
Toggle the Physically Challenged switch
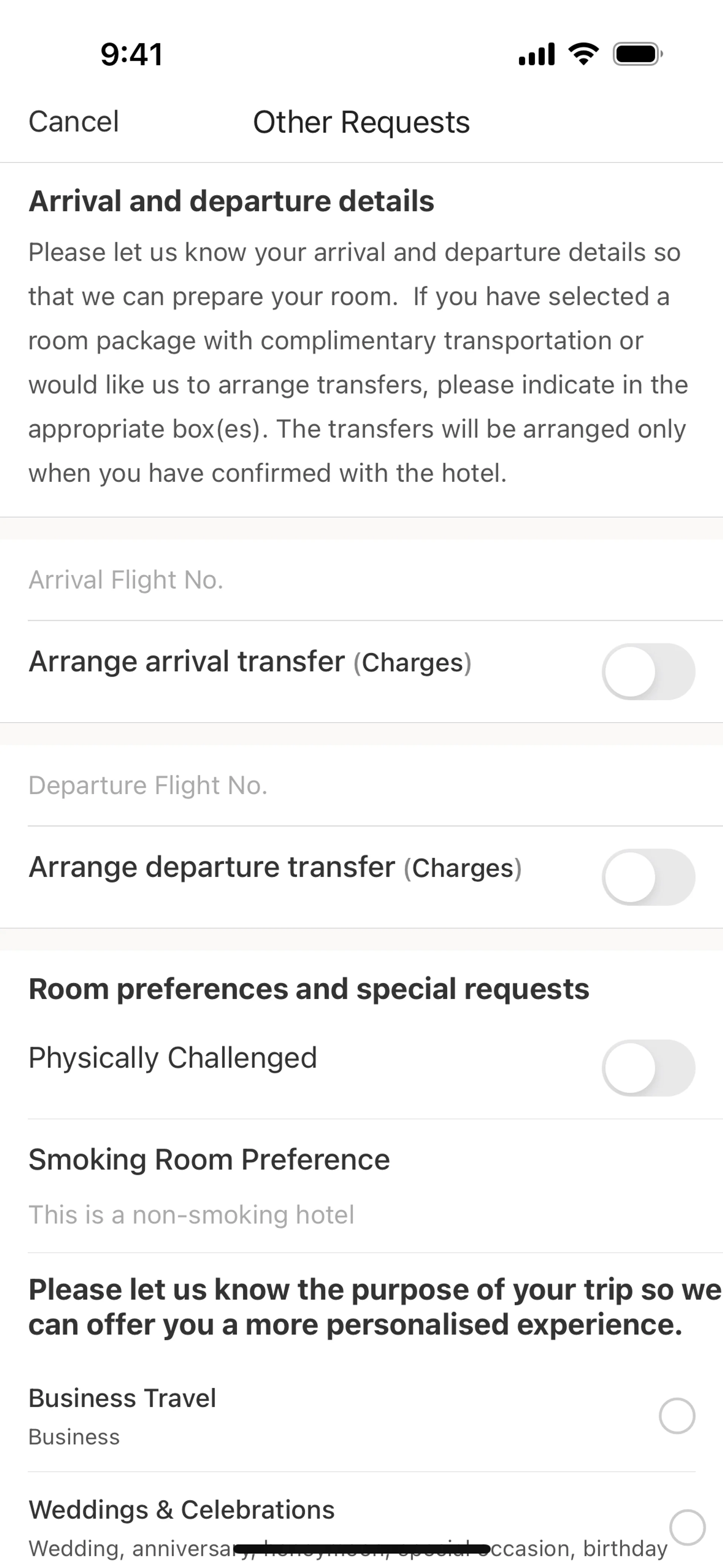pos(648,1068)
